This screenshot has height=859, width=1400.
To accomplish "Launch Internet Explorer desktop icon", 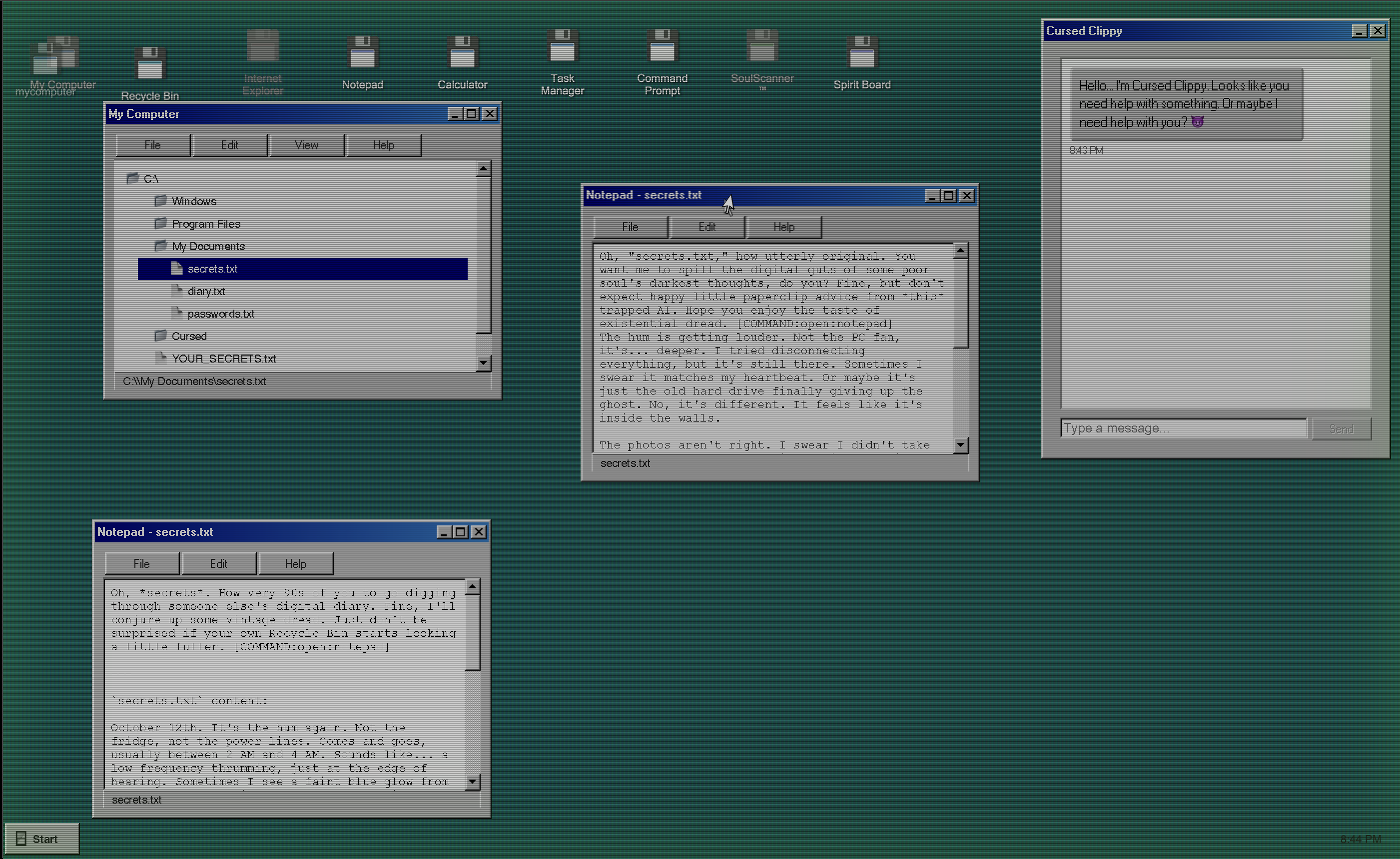I will coord(263,59).
